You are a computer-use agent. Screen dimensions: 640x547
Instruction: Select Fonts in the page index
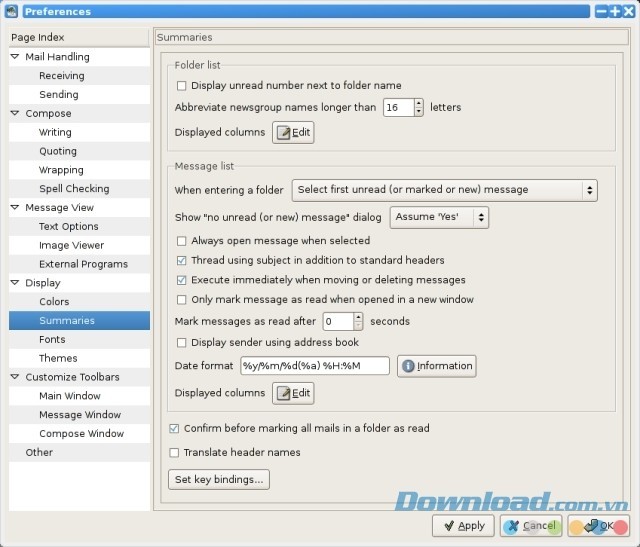coord(52,340)
